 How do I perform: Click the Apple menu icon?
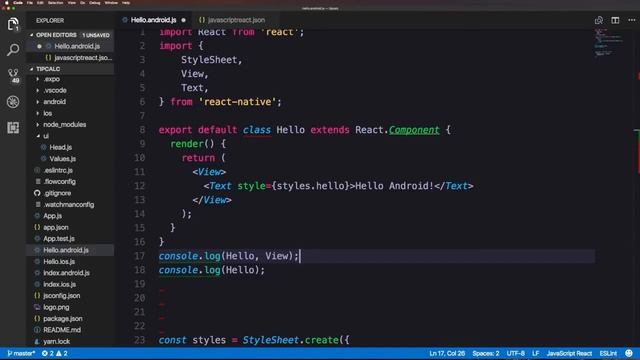point(7,3)
